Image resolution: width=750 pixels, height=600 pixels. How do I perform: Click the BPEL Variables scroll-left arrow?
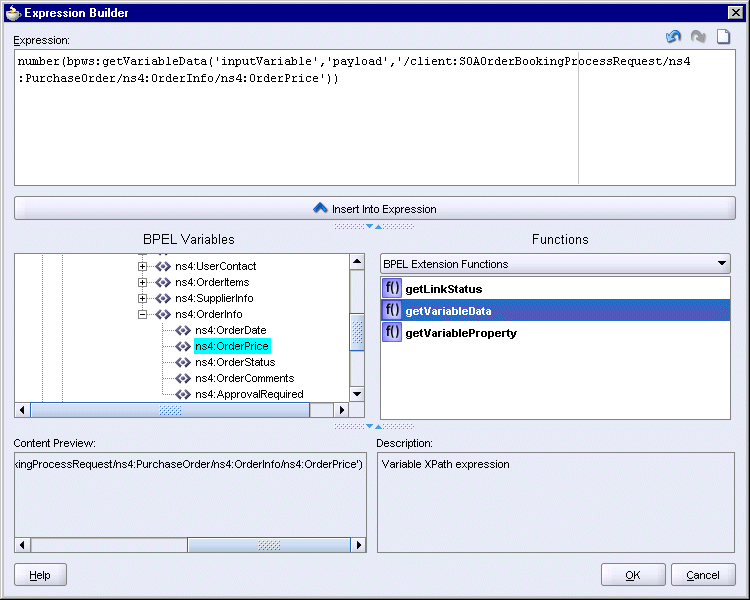(x=22, y=410)
